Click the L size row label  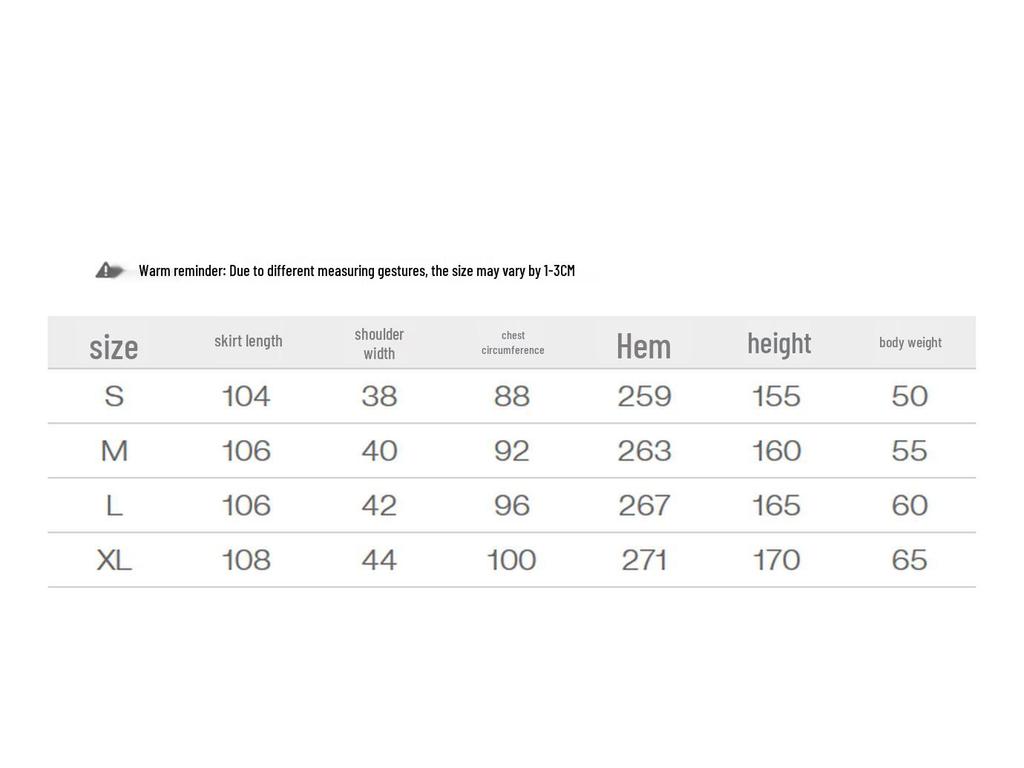(114, 505)
